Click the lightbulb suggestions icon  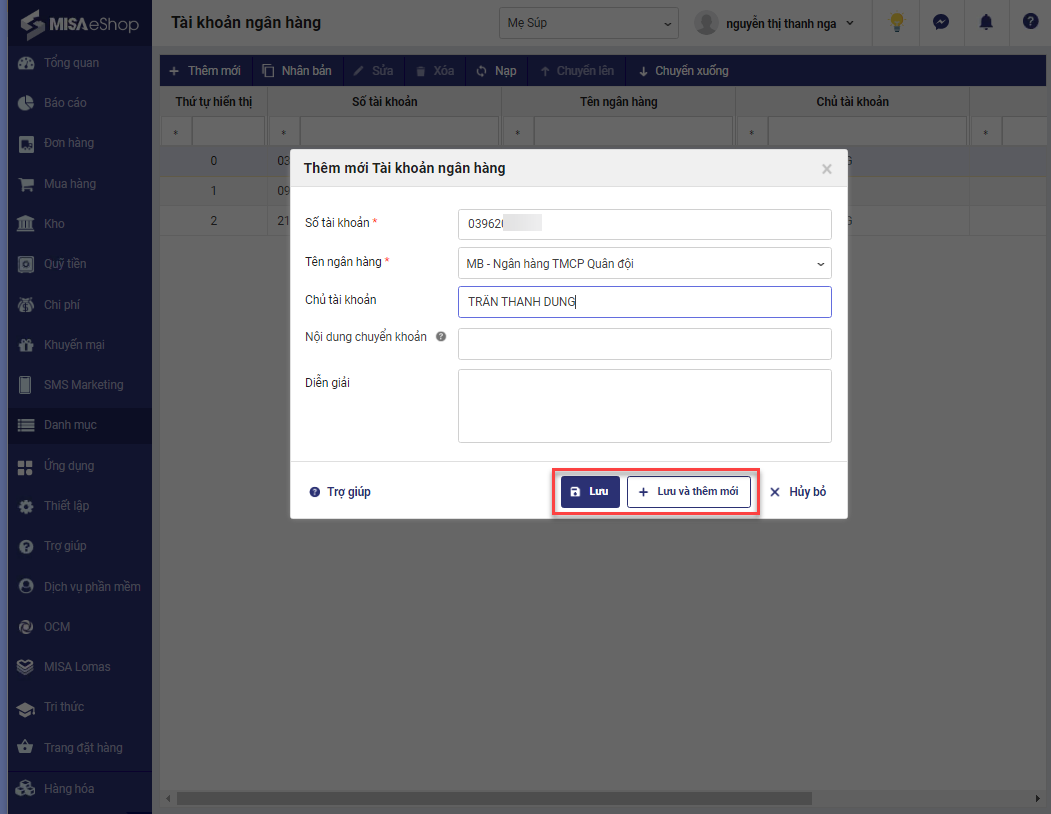(x=896, y=22)
